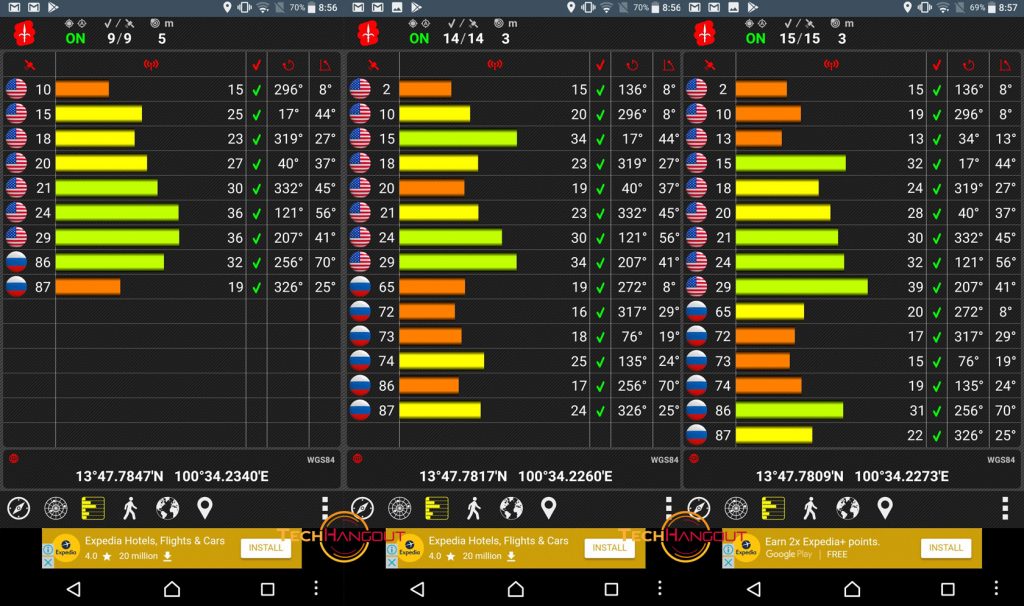Sort by elevation header icon on 9/9 screen
The width and height of the screenshot is (1024, 606).
[325, 65]
